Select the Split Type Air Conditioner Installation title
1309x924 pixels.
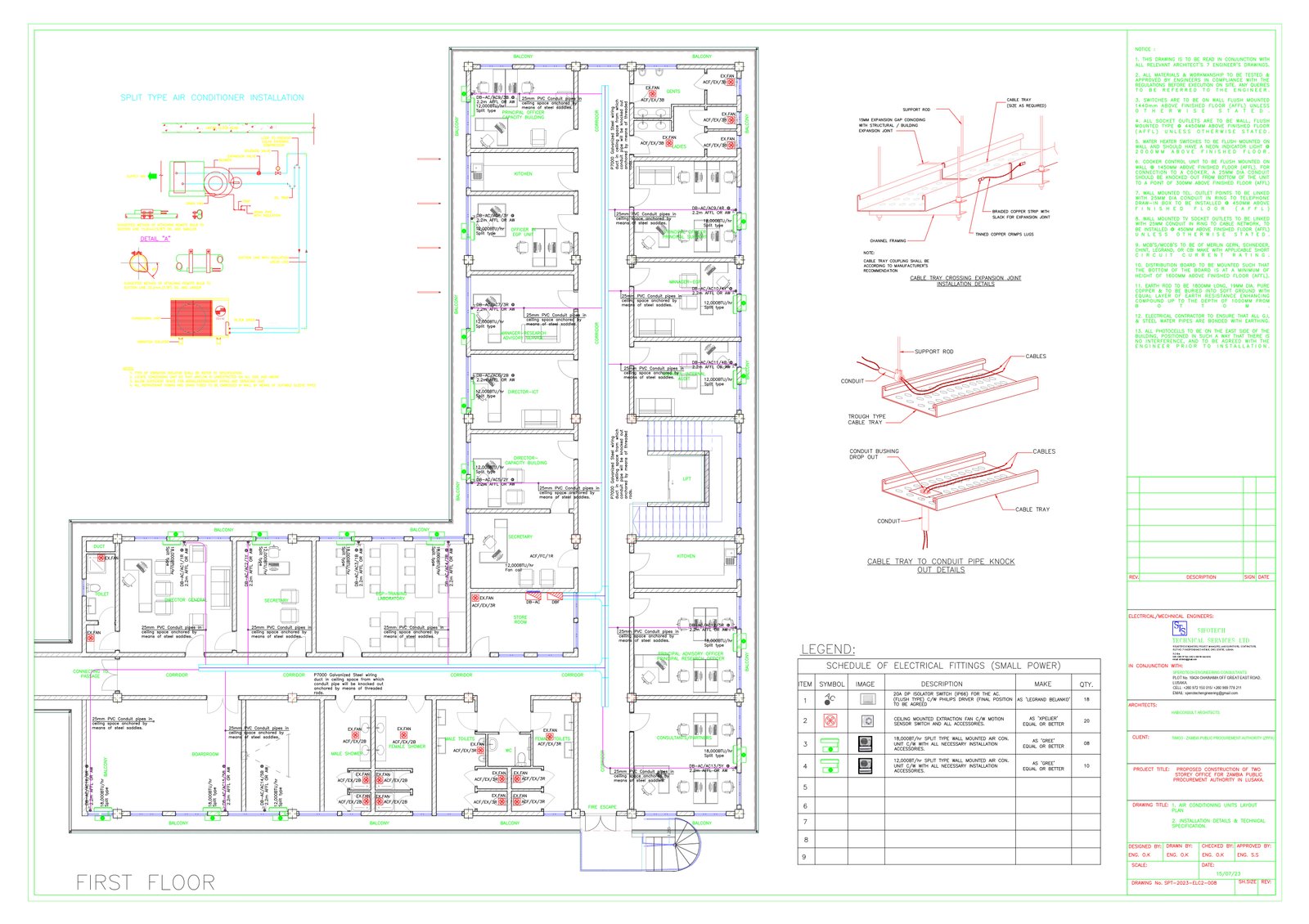coord(212,97)
